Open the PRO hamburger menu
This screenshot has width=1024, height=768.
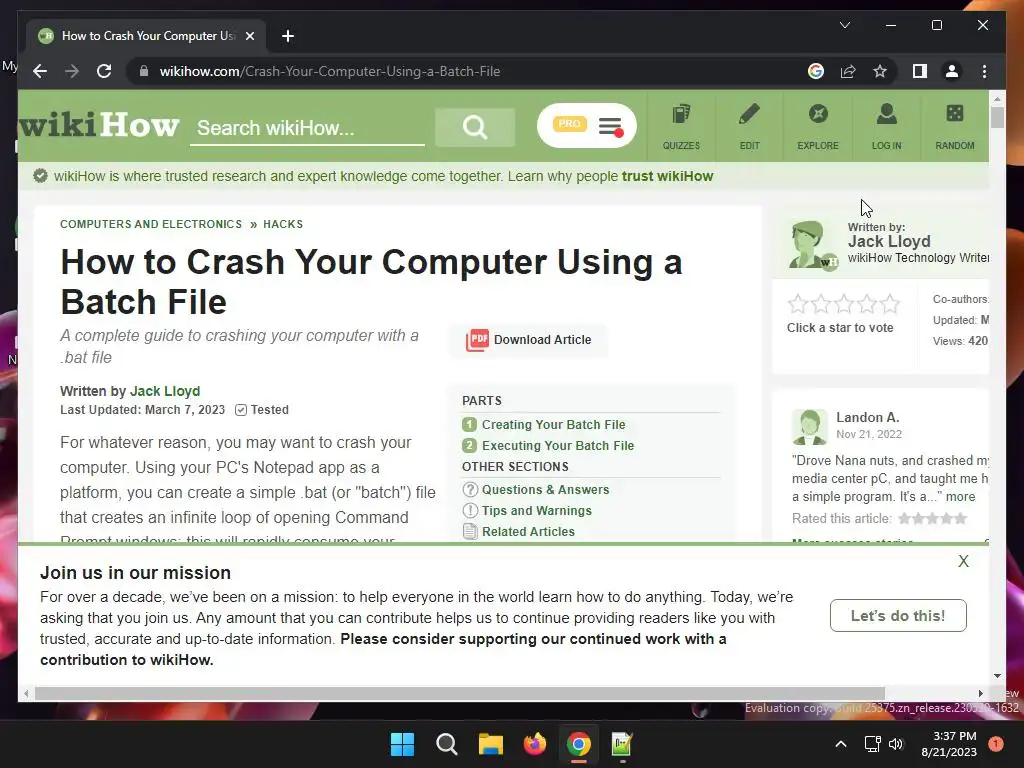pos(586,125)
